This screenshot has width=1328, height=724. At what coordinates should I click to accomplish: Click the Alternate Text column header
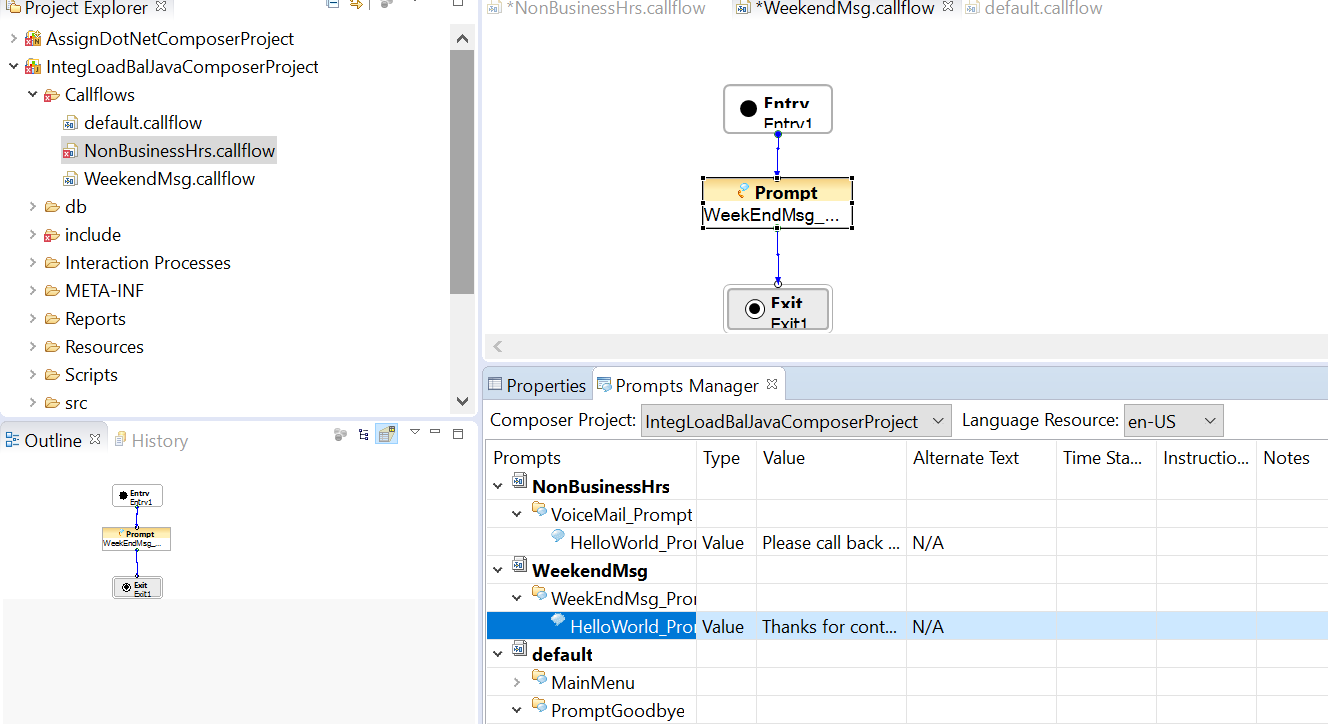[x=965, y=458]
